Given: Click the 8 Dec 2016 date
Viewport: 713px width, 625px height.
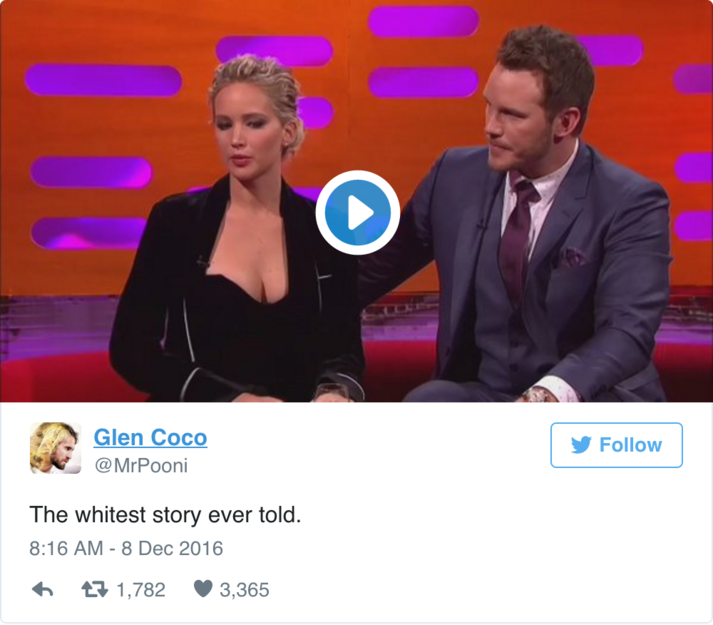Looking at the screenshot, I should tap(172, 548).
